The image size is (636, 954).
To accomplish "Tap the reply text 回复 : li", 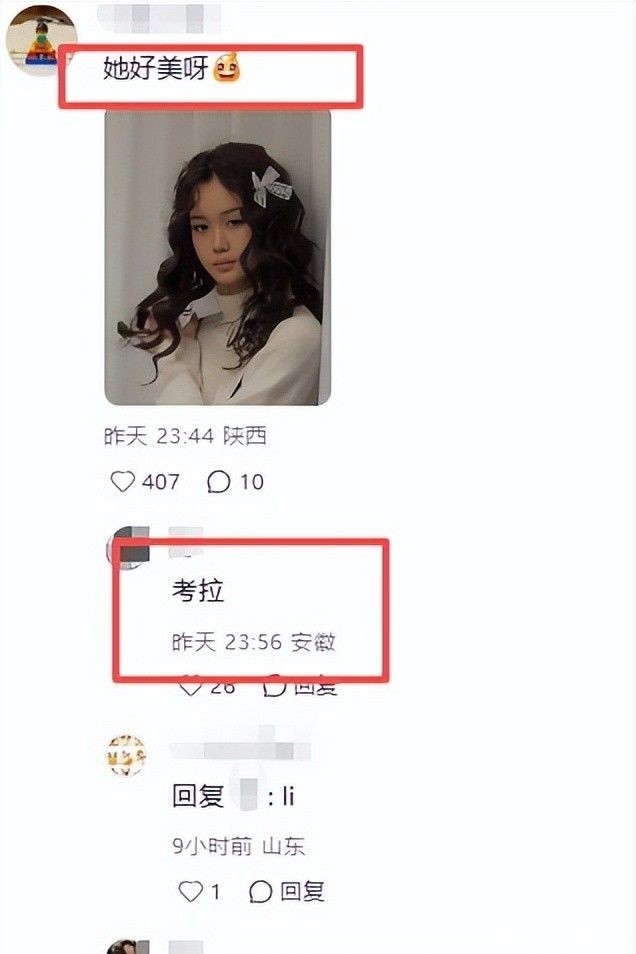I will click(x=234, y=796).
